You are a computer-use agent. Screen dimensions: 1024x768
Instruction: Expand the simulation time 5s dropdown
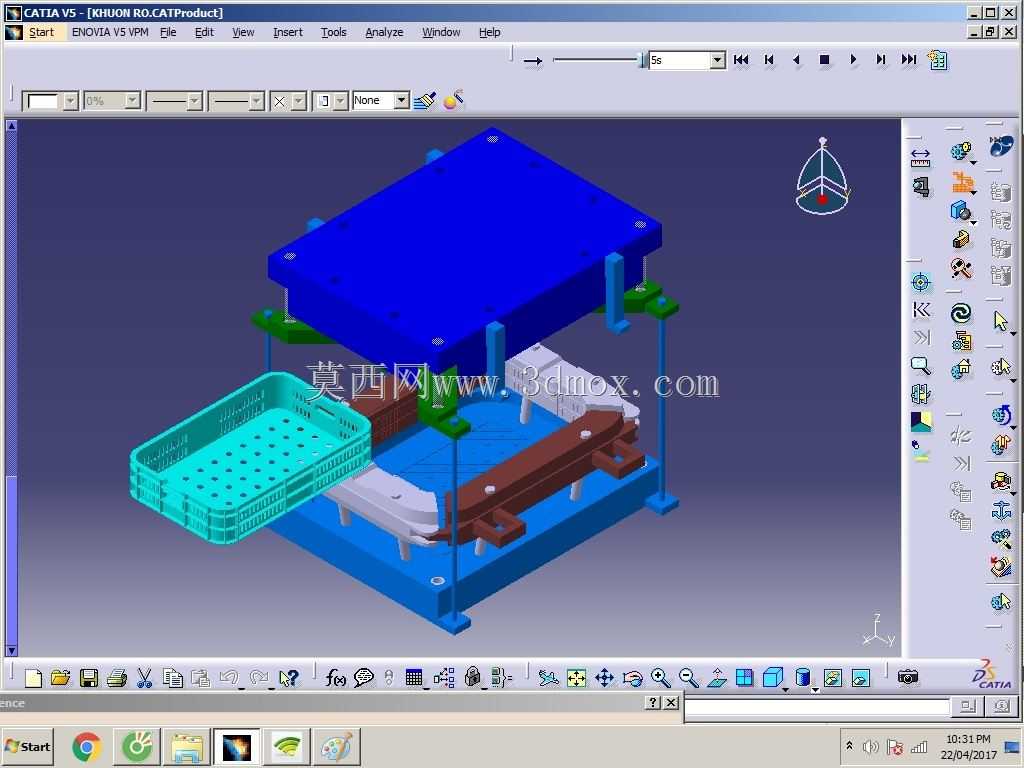[717, 60]
